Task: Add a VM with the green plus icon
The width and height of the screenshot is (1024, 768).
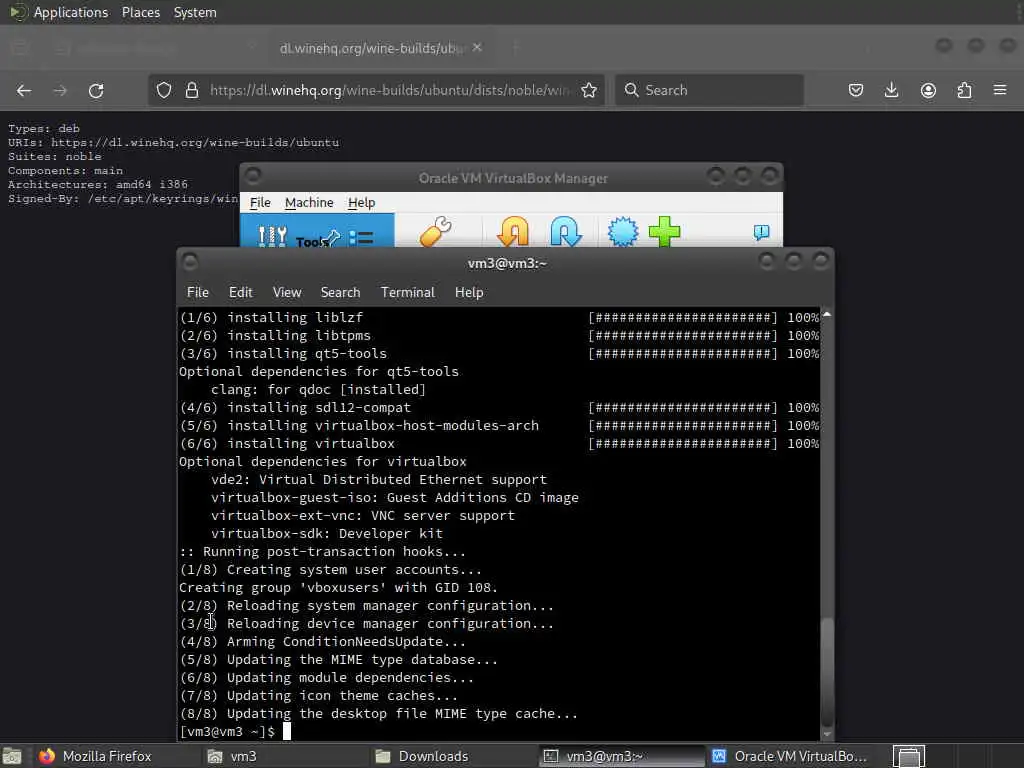Action: click(664, 232)
